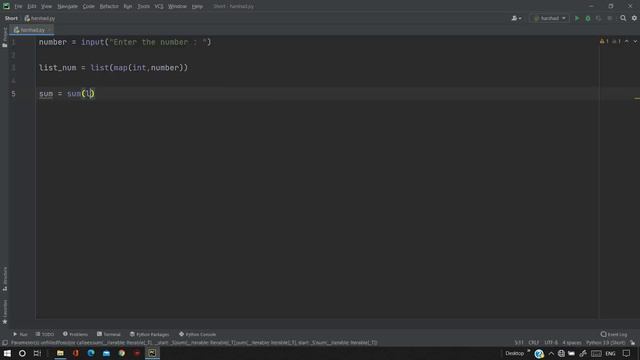
Task: Open the Refactor menu
Action: pyautogui.click(x=109, y=7)
